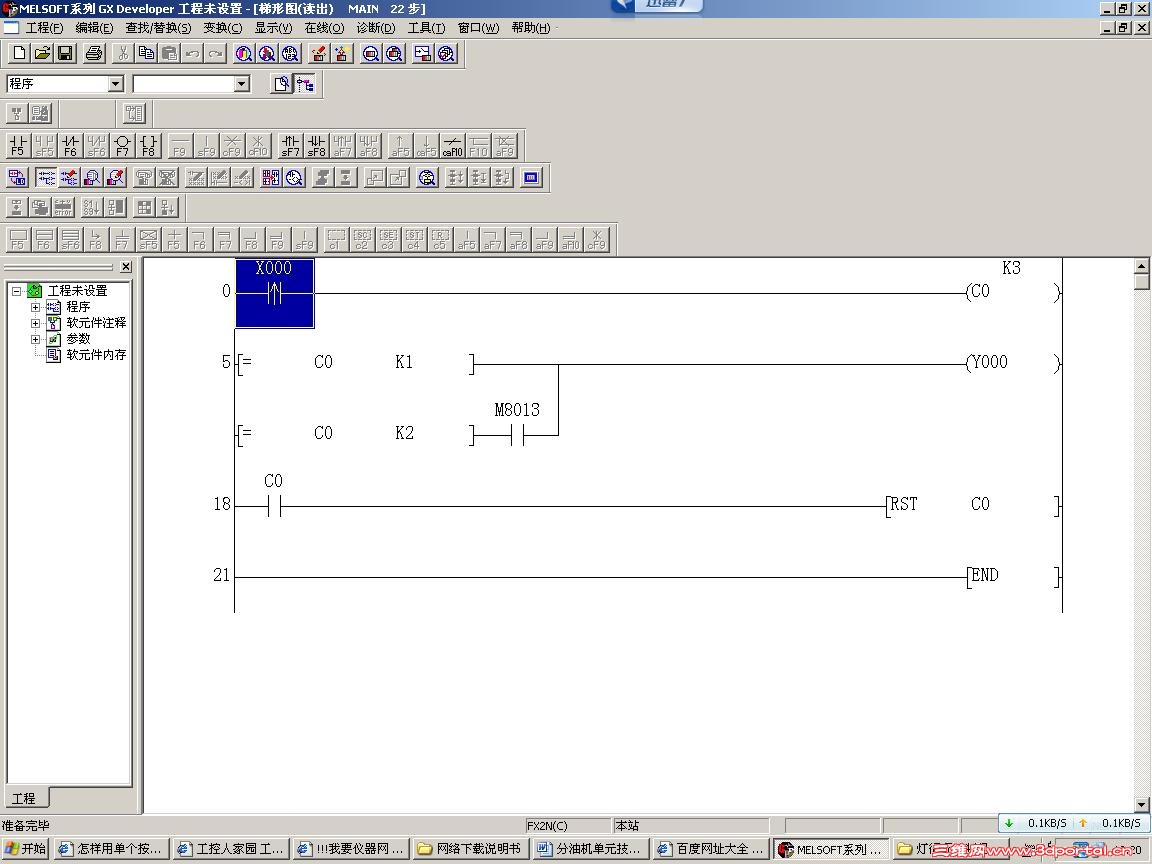Toggle project data list tree icon
The width and height of the screenshot is (1152, 864).
coord(306,84)
